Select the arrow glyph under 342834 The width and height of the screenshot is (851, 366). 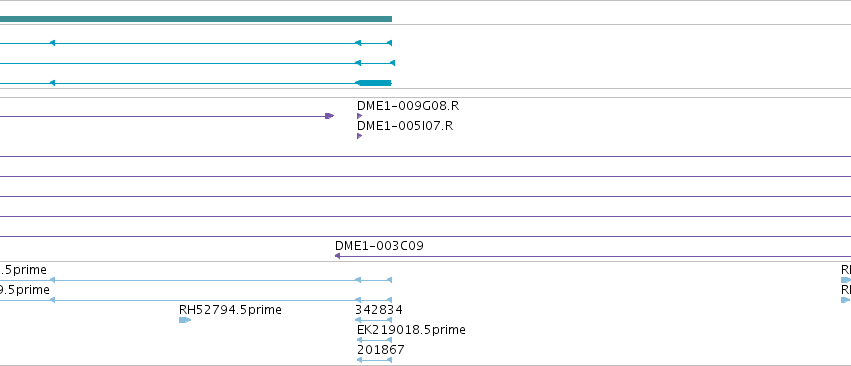tap(374, 320)
